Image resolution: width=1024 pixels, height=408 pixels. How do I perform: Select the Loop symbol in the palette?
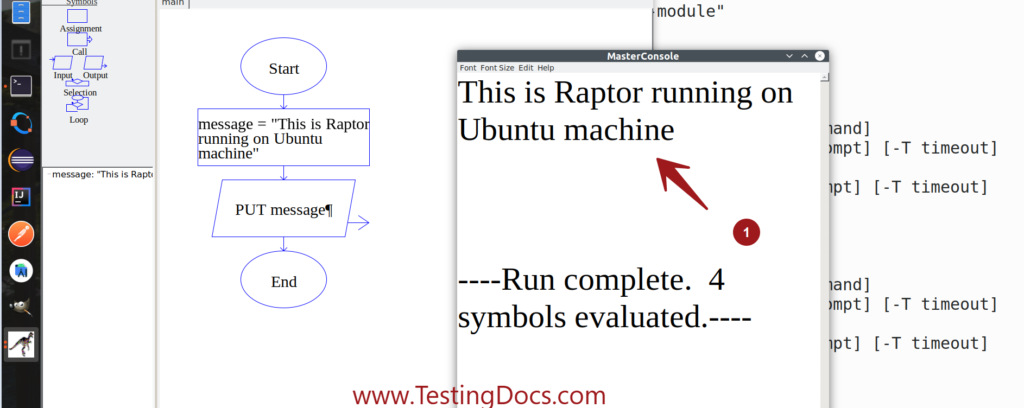pyautogui.click(x=78, y=104)
